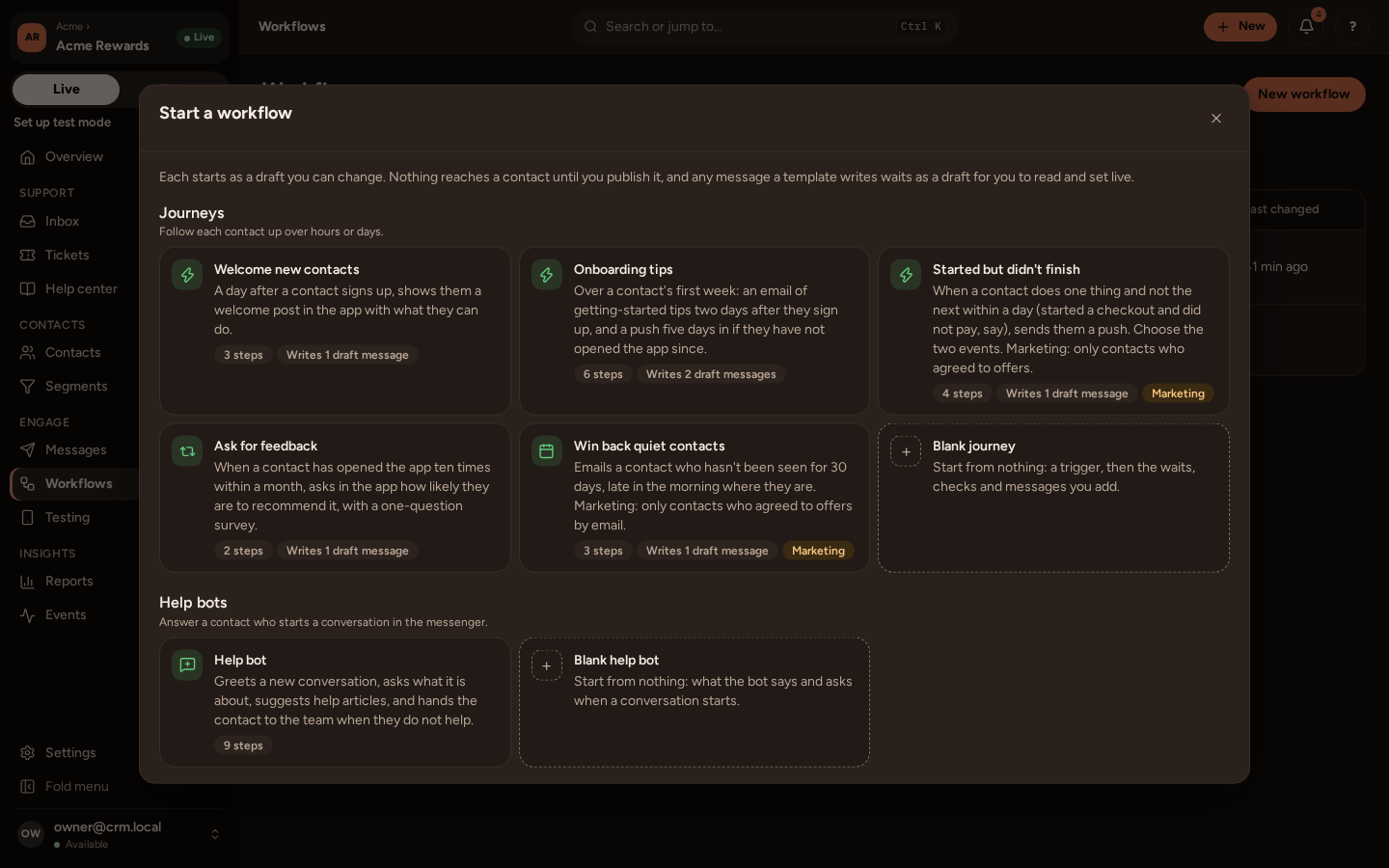Click the Help bot chat icon

(x=187, y=665)
